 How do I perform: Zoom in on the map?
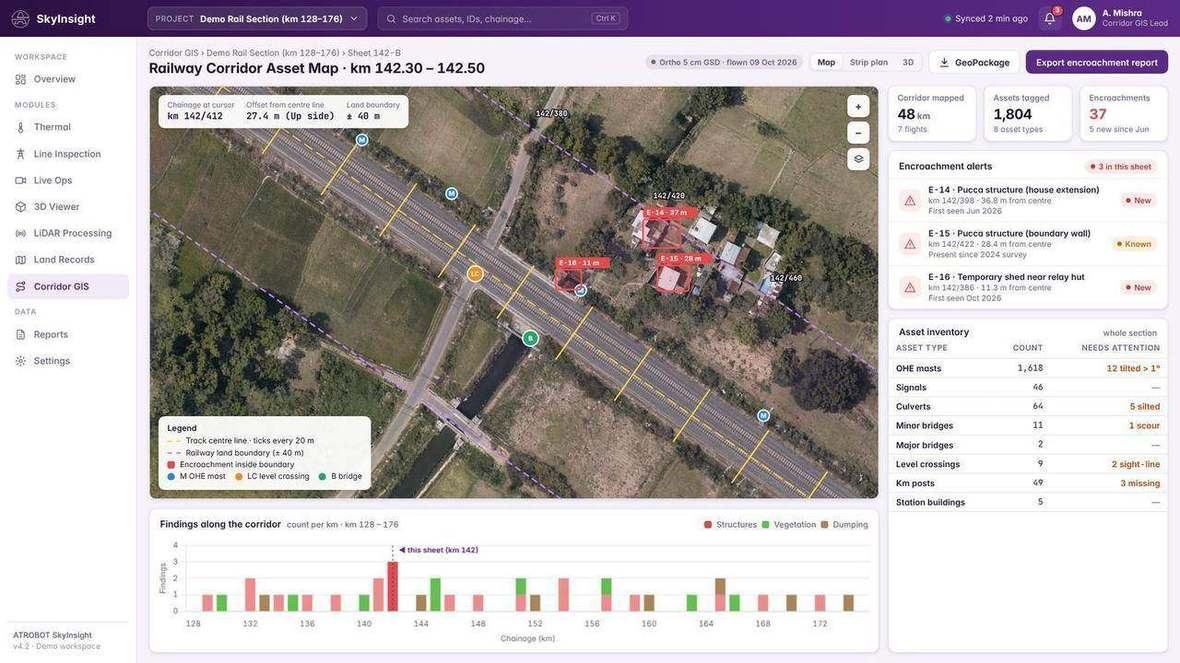tap(858, 107)
